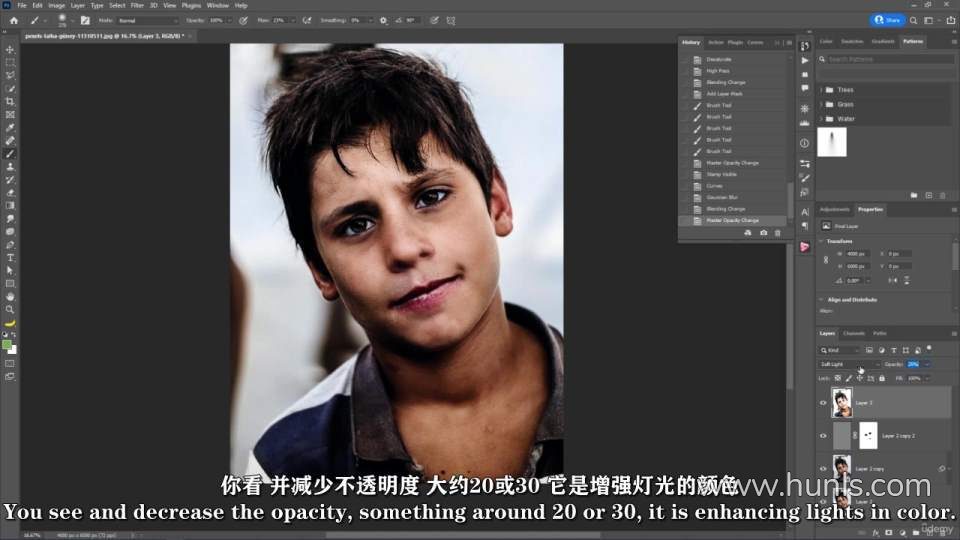The image size is (960, 540).
Task: Create new pattern group folder icon
Action: click(x=913, y=195)
